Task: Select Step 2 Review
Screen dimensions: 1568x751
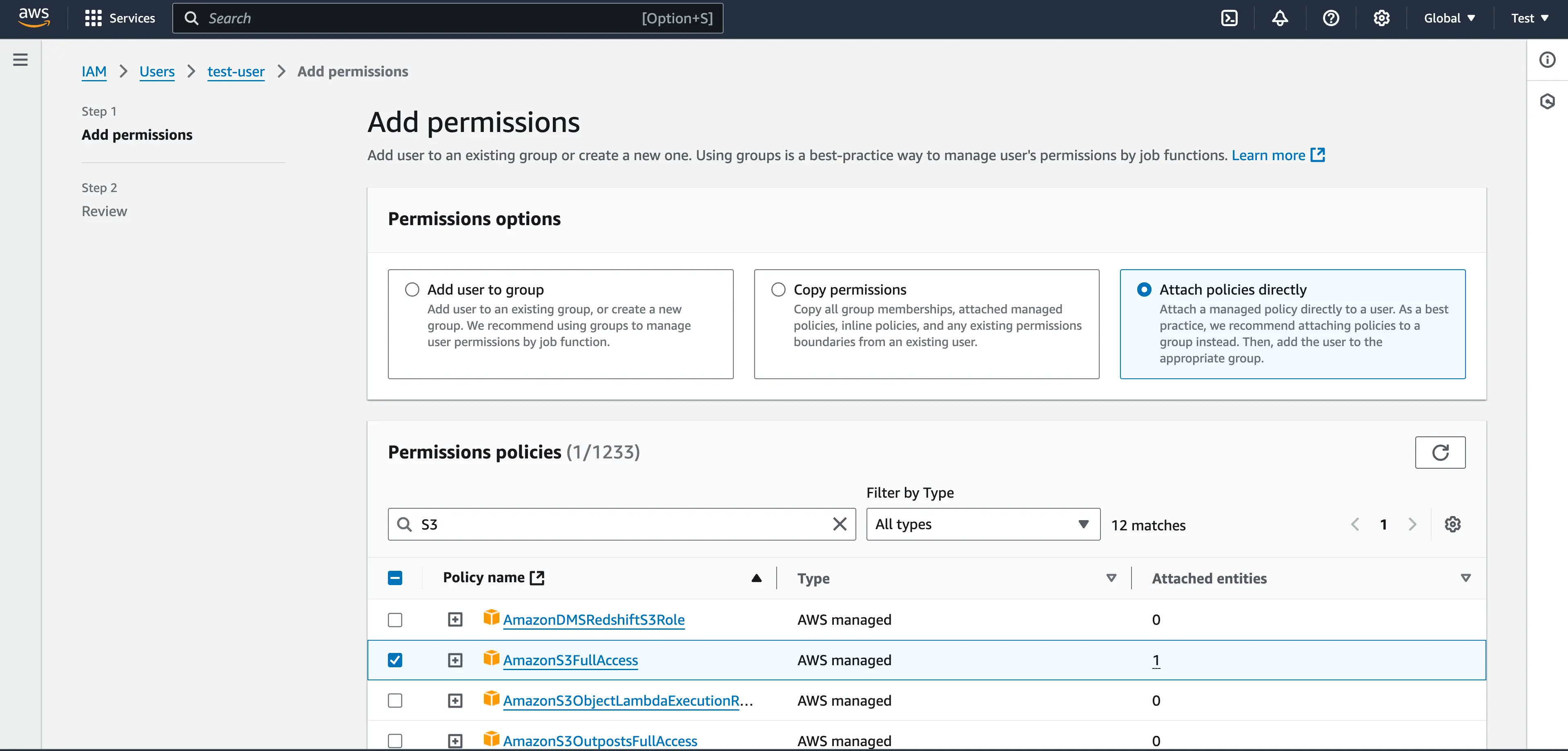Action: click(x=104, y=211)
